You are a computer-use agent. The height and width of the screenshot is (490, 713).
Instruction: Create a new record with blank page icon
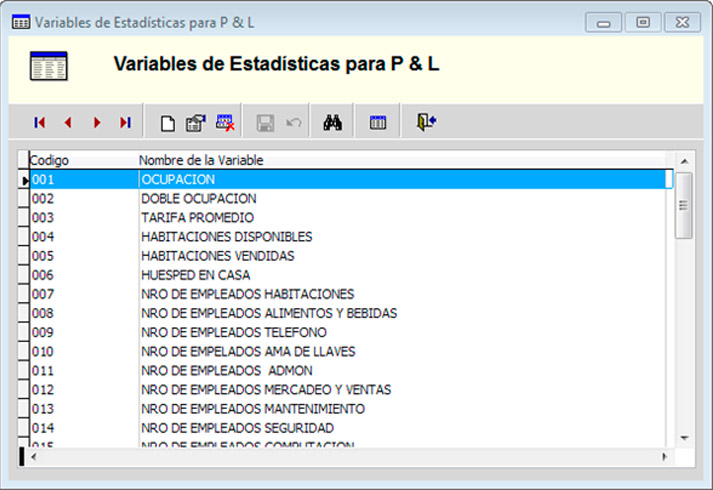point(168,123)
